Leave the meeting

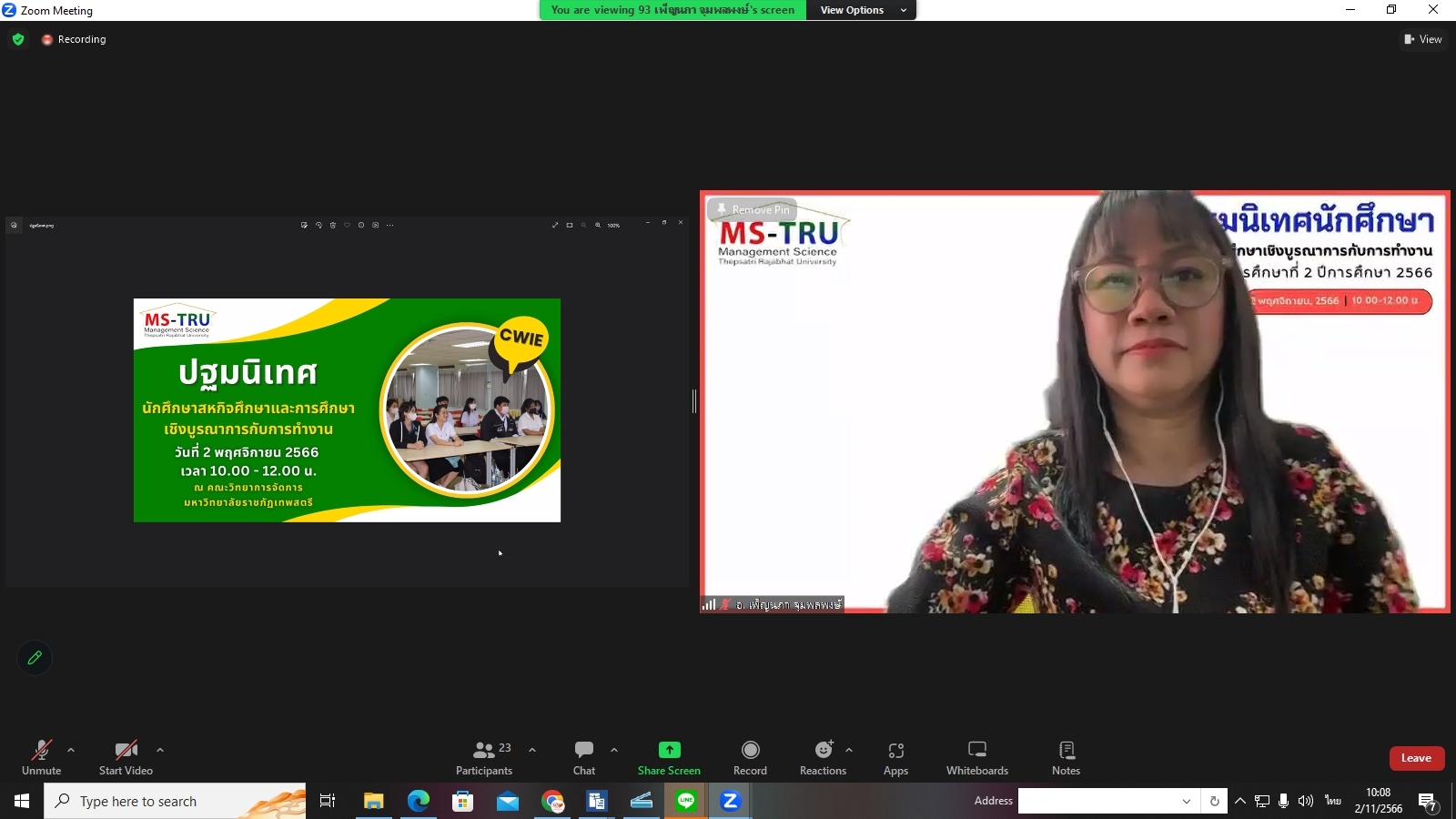tap(1416, 758)
